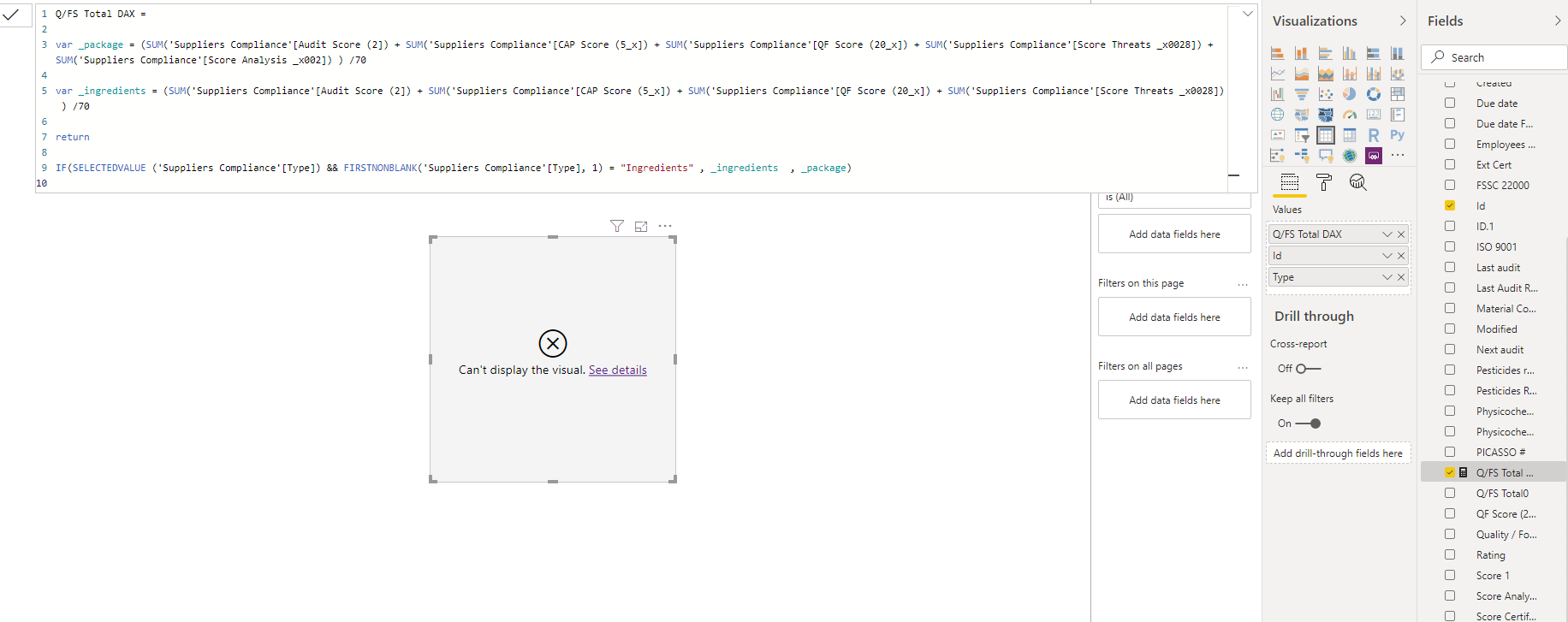This screenshot has width=1568, height=622.
Task: Select the waterfall chart visualization
Action: point(1277,94)
